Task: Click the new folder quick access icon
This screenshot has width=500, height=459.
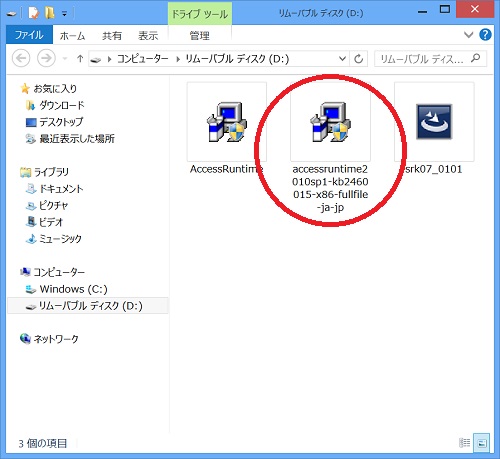Action: point(50,13)
